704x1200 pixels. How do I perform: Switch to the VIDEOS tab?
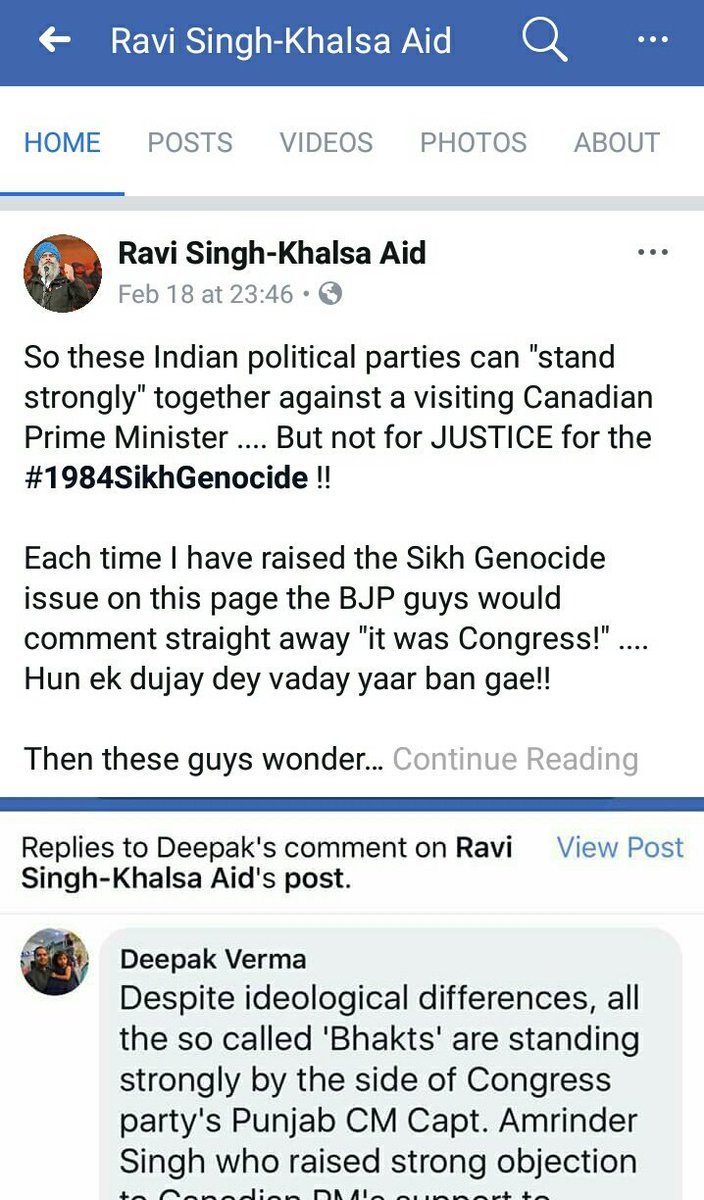(x=326, y=143)
